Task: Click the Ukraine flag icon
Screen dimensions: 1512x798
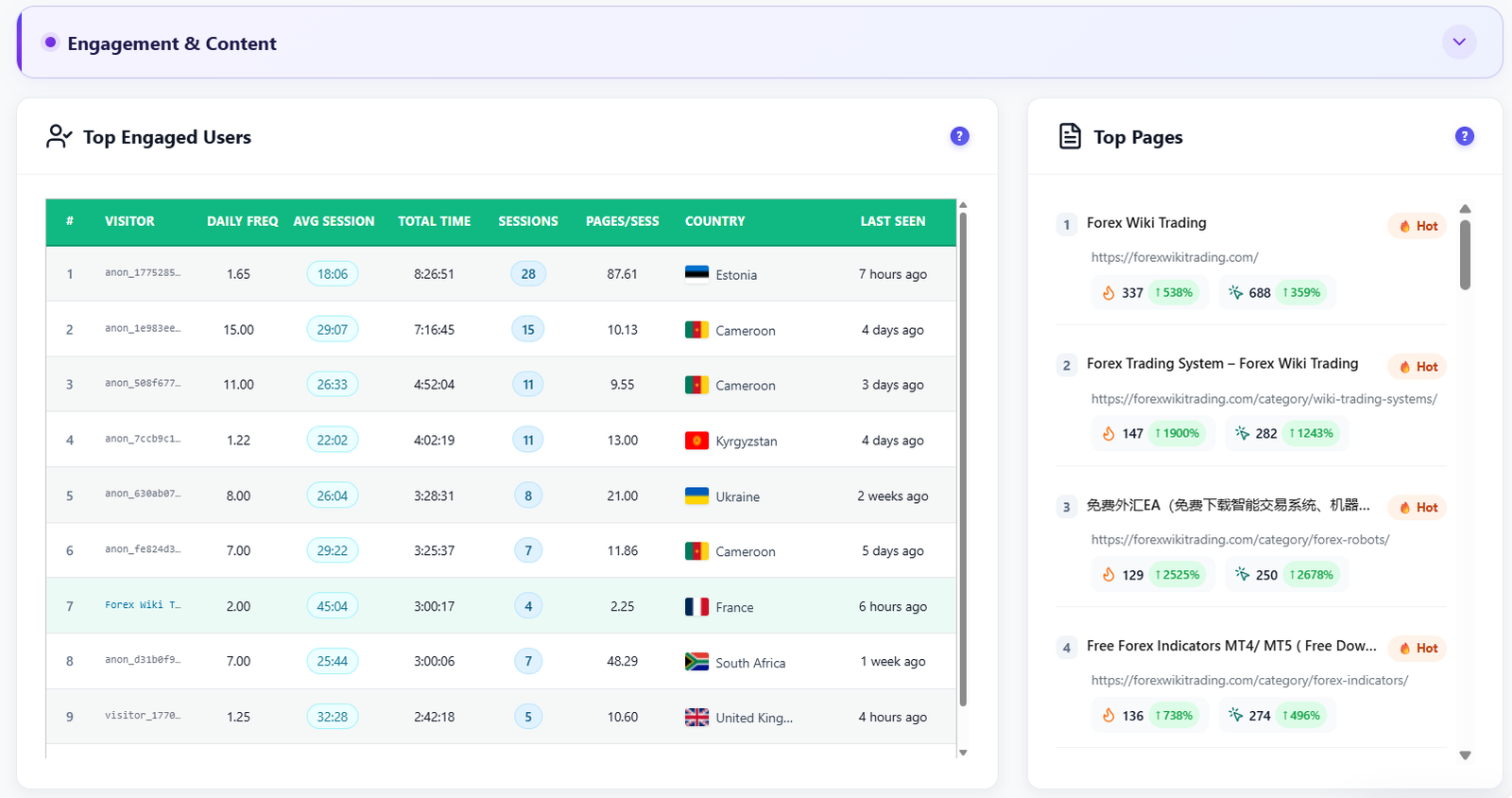Action: click(x=696, y=496)
